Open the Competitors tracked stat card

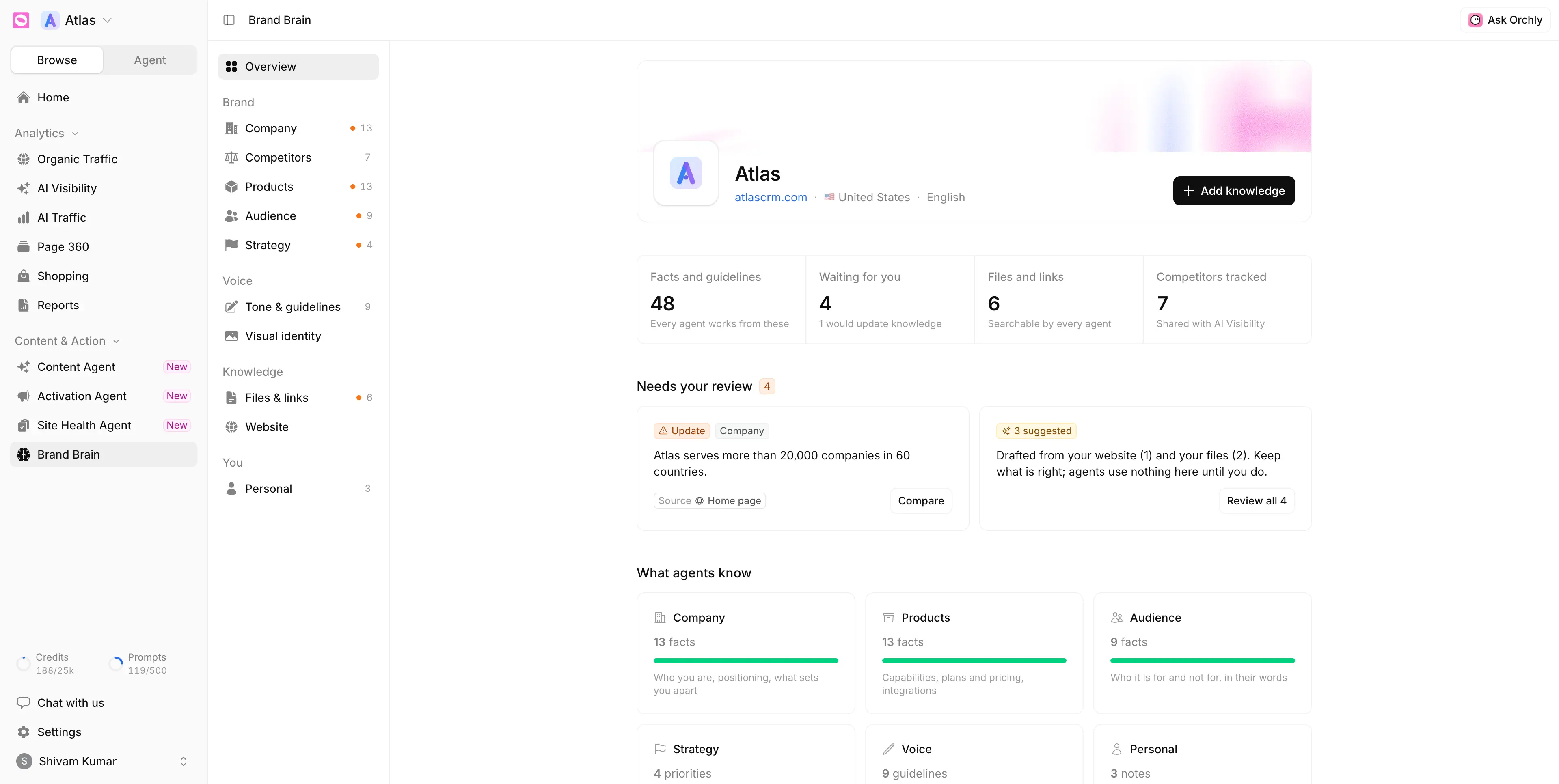tap(1227, 299)
